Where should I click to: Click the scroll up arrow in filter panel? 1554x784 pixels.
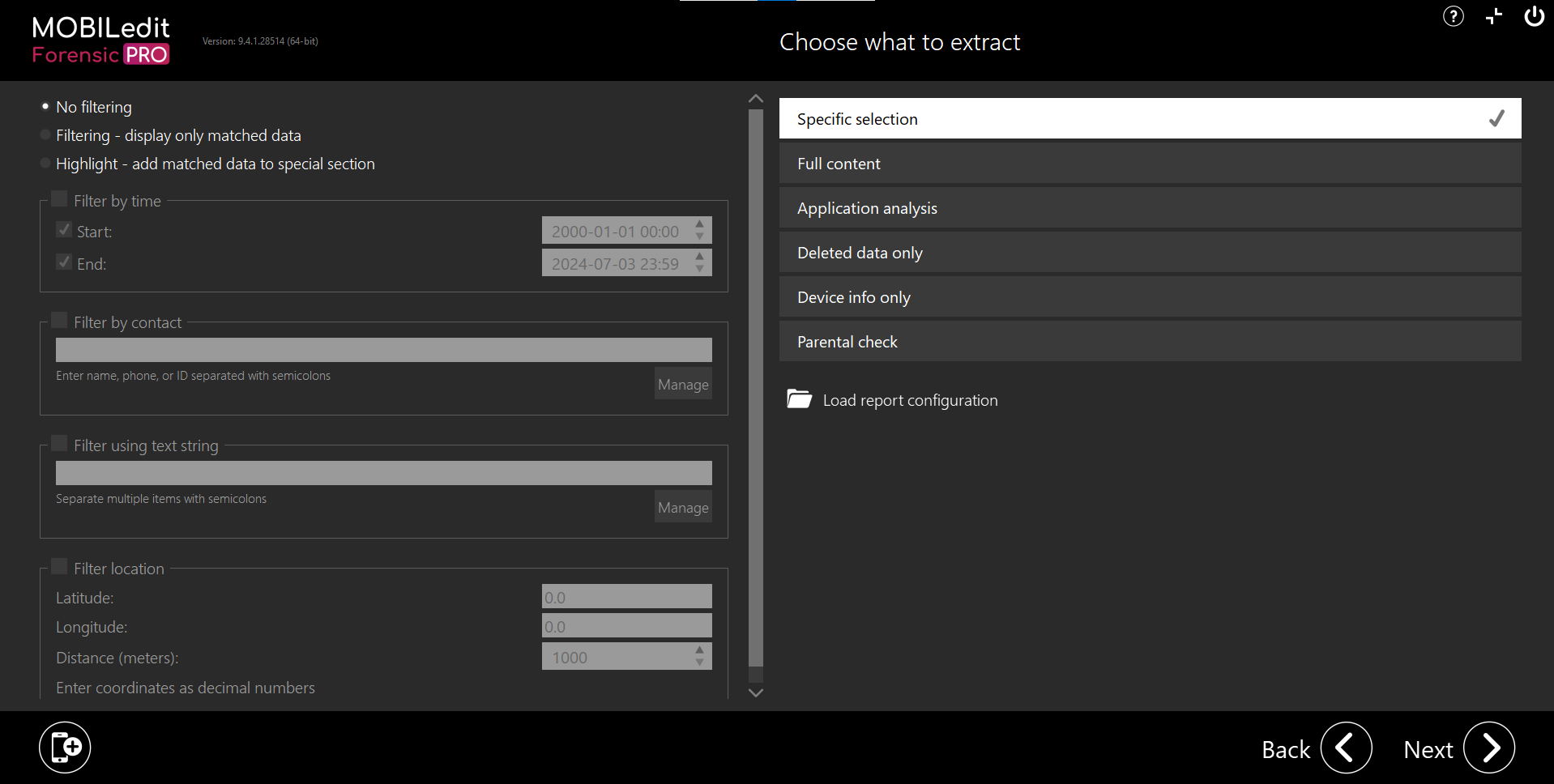tap(756, 99)
